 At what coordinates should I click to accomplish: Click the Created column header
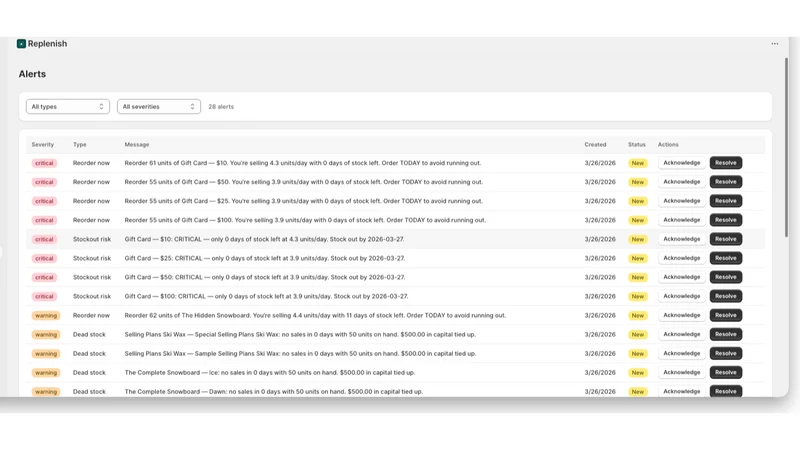click(595, 144)
